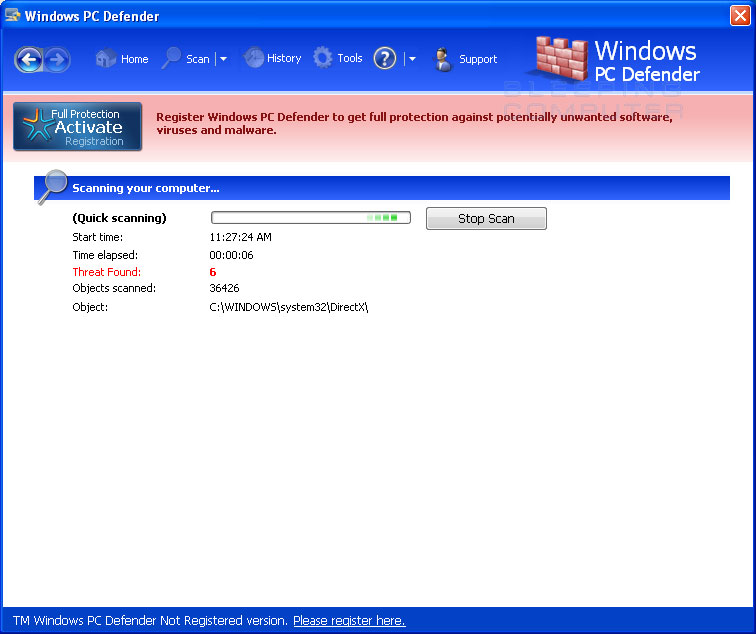Screen dimensions: 756x634
Task: Click the 'Object:' label
Action: click(x=90, y=307)
